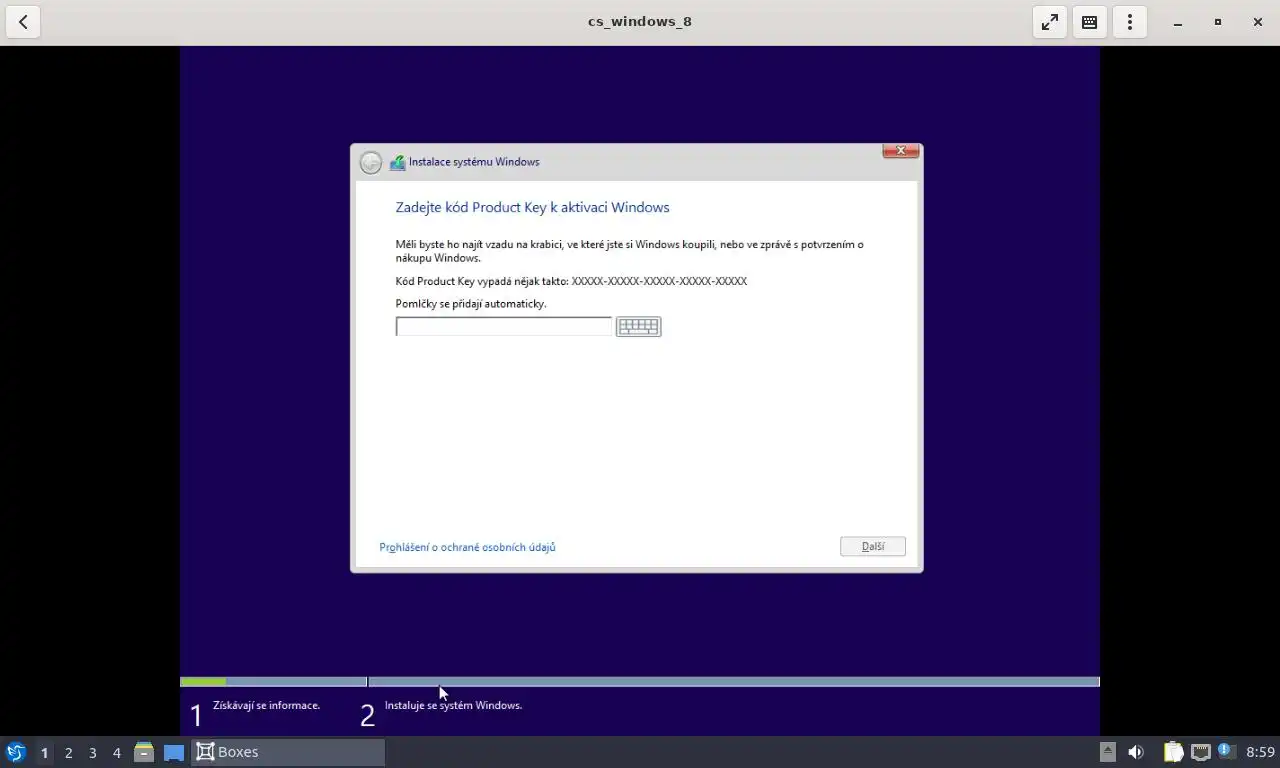Click the Windows Setup back arrow circle
The image size is (1280, 768).
[x=371, y=162]
